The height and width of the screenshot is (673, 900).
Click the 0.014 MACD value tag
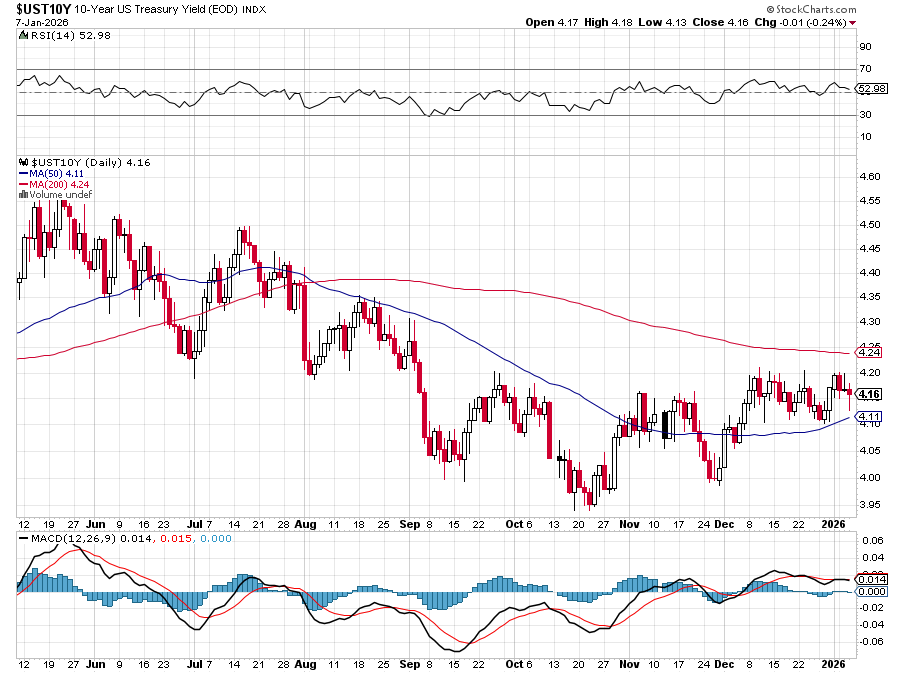coord(864,579)
